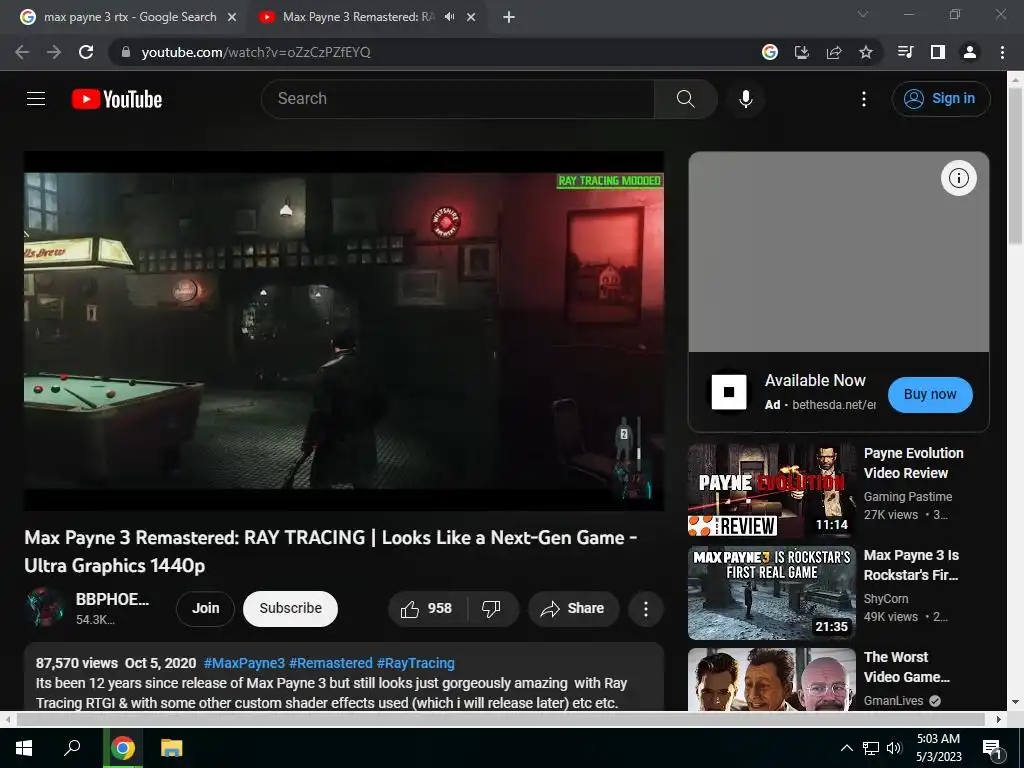View site information padlock icon
This screenshot has height=768, width=1024.
[x=125, y=52]
